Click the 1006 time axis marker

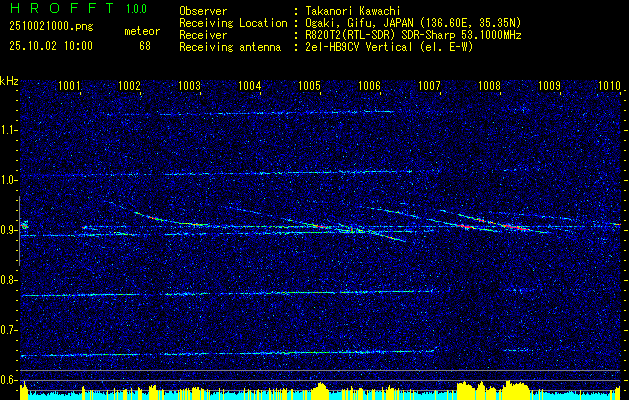pos(369,85)
